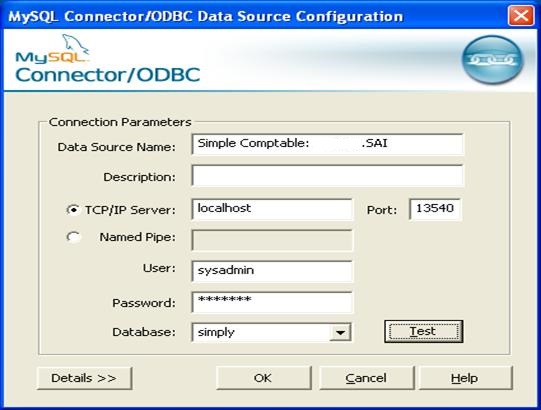This screenshot has height=410, width=541.
Task: Click the masked Password field
Action: [x=272, y=302]
